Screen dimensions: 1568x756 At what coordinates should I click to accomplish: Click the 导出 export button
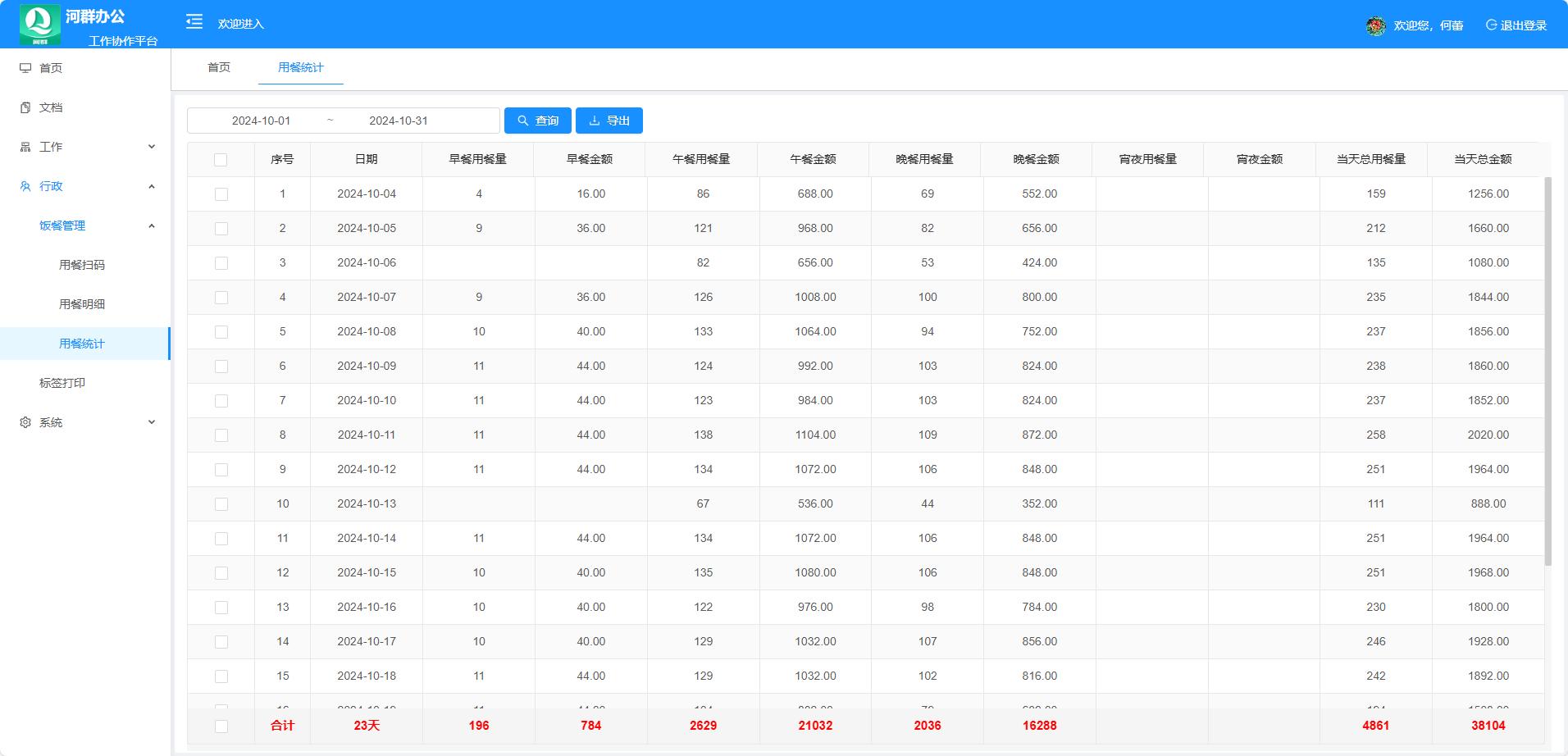click(x=609, y=121)
